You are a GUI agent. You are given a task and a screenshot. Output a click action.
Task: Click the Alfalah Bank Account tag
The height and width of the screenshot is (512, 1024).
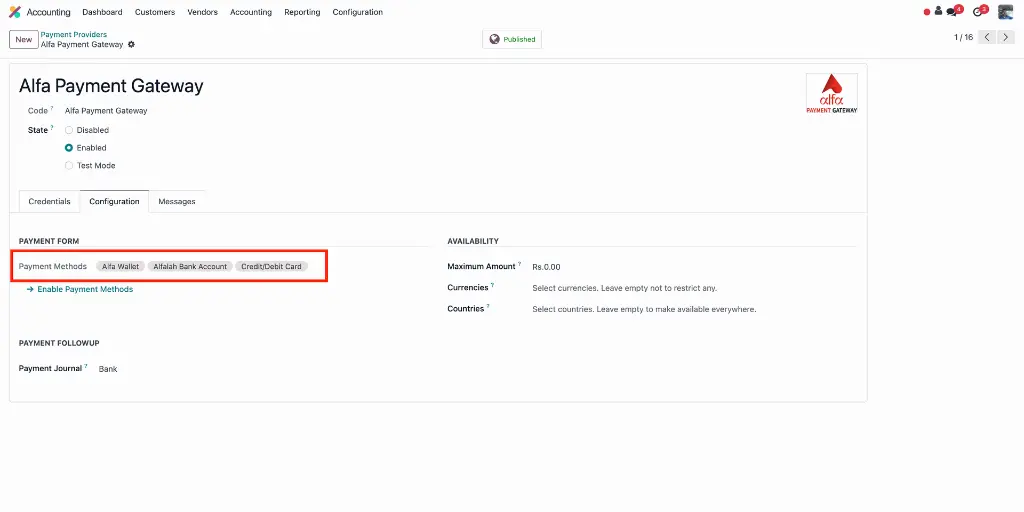coord(190,266)
